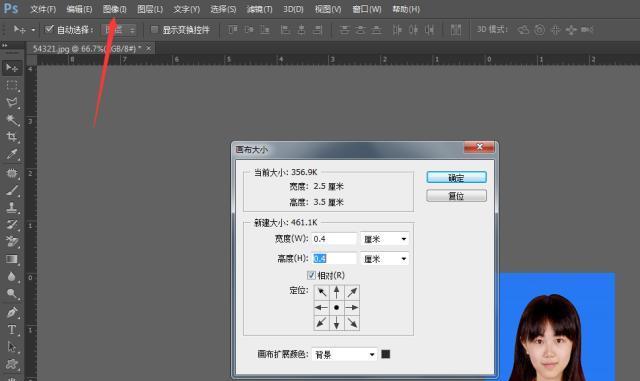Set anchor to bottom-left arrow

pos(322,323)
